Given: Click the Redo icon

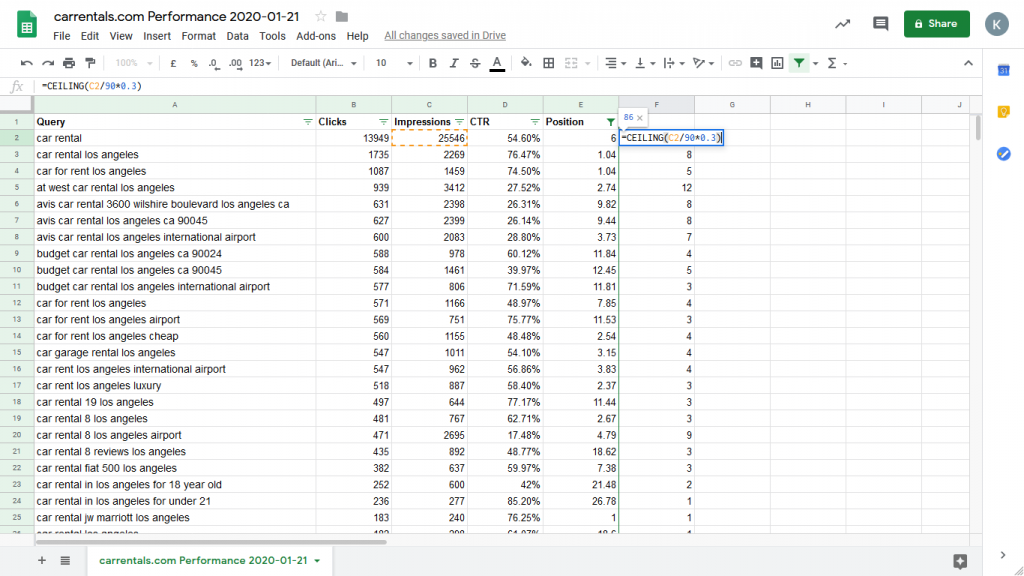Looking at the screenshot, I should point(48,63).
